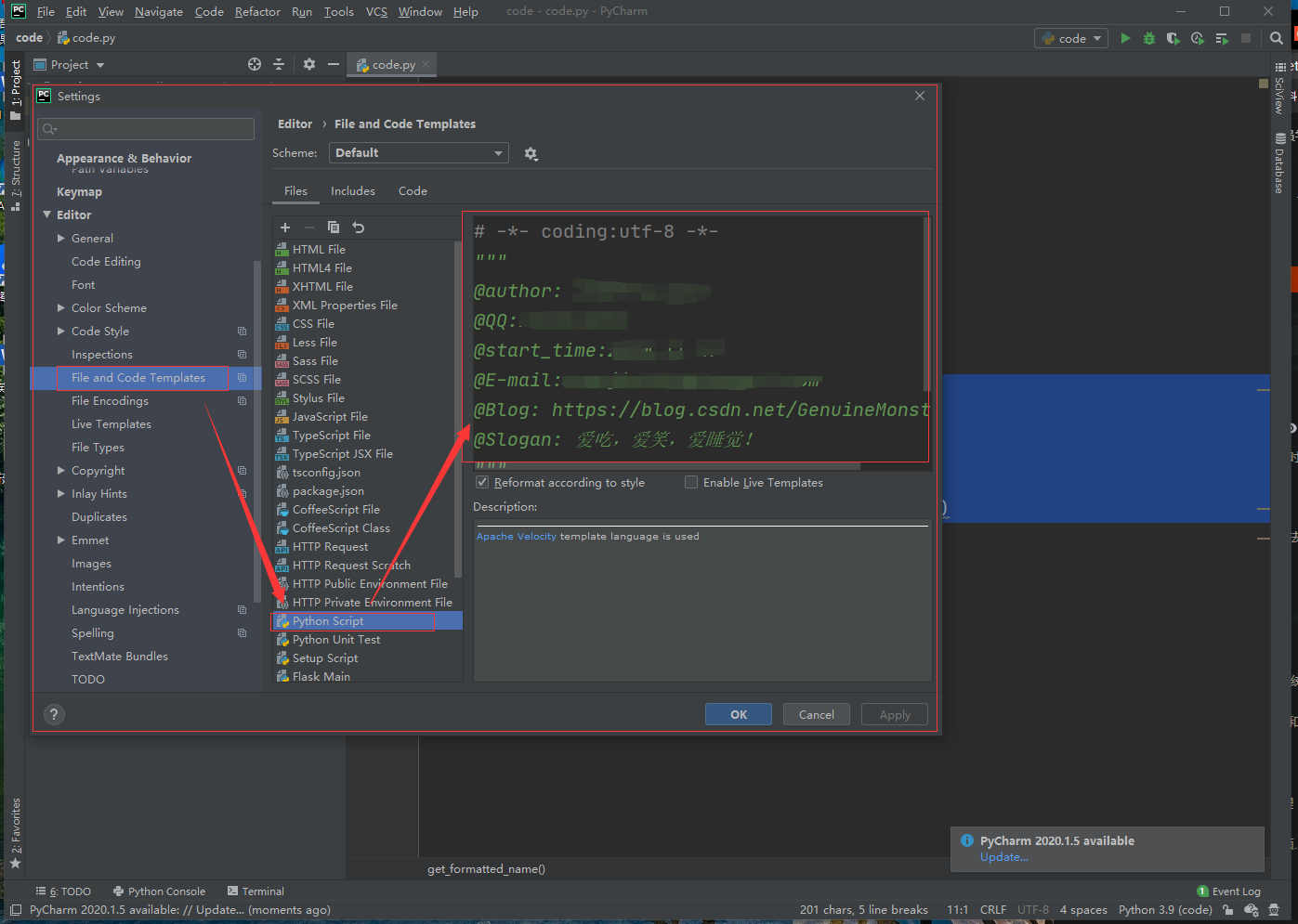The image size is (1298, 924).
Task: Open the Navigate menu
Action: tap(159, 11)
